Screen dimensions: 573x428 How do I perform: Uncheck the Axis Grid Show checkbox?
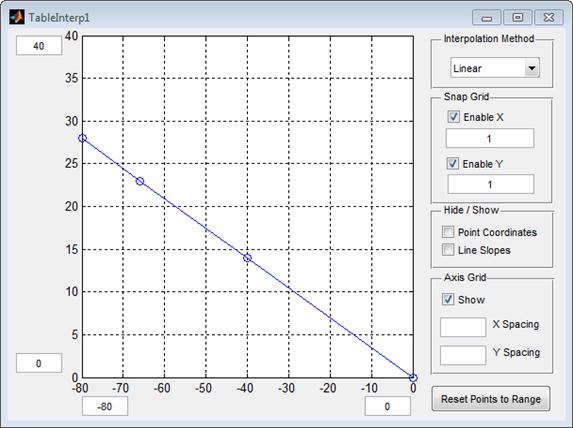(448, 299)
